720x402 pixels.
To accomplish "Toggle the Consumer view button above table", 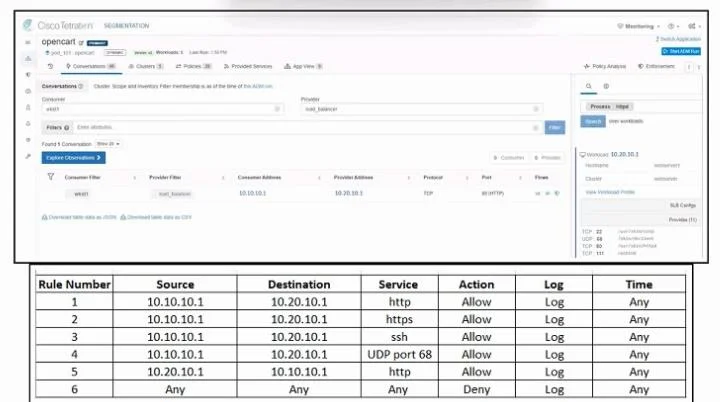I will tap(508, 158).
